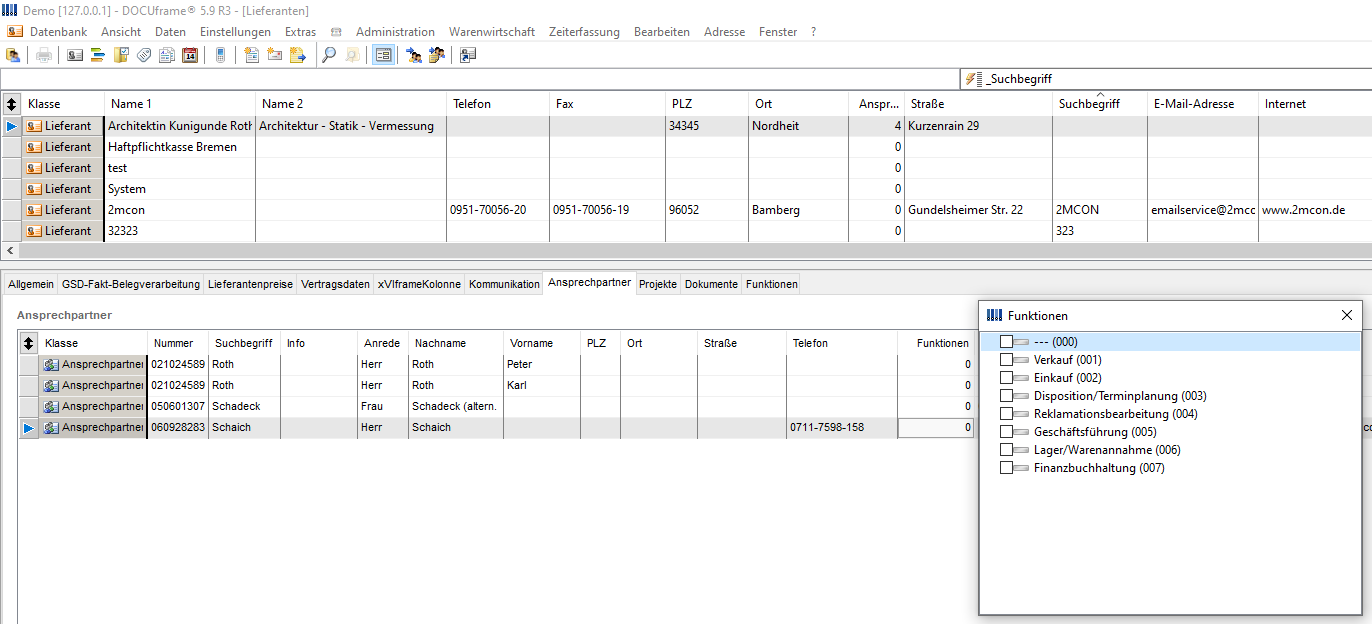
Task: Open the Zeiterfassung menu
Action: [x=584, y=32]
